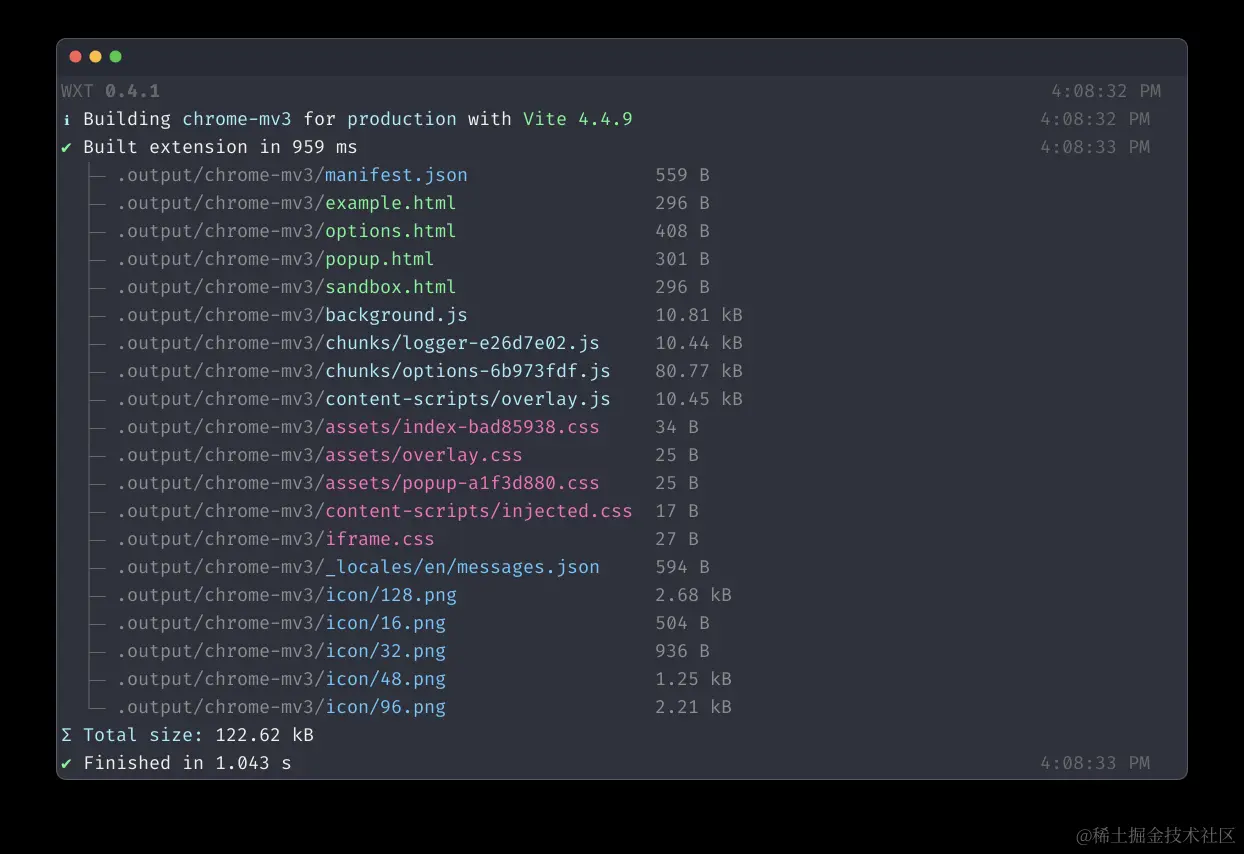Select the icon/96.png file name

(x=385, y=707)
